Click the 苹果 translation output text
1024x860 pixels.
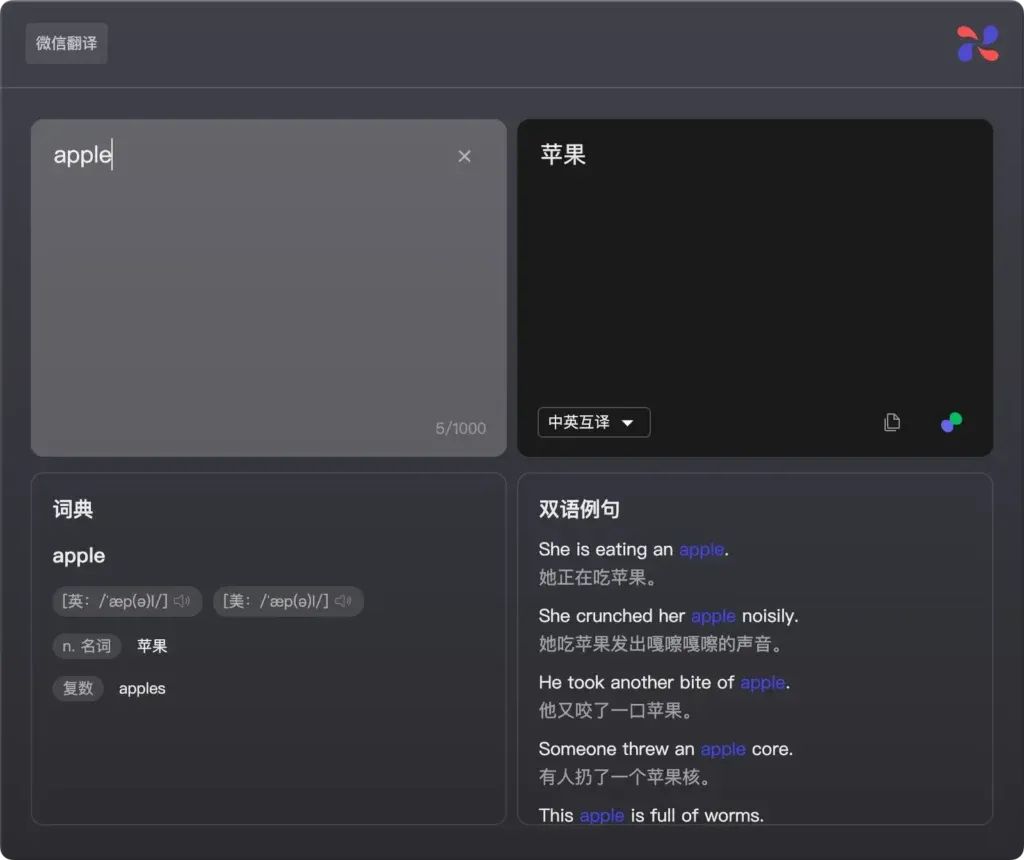coord(563,154)
